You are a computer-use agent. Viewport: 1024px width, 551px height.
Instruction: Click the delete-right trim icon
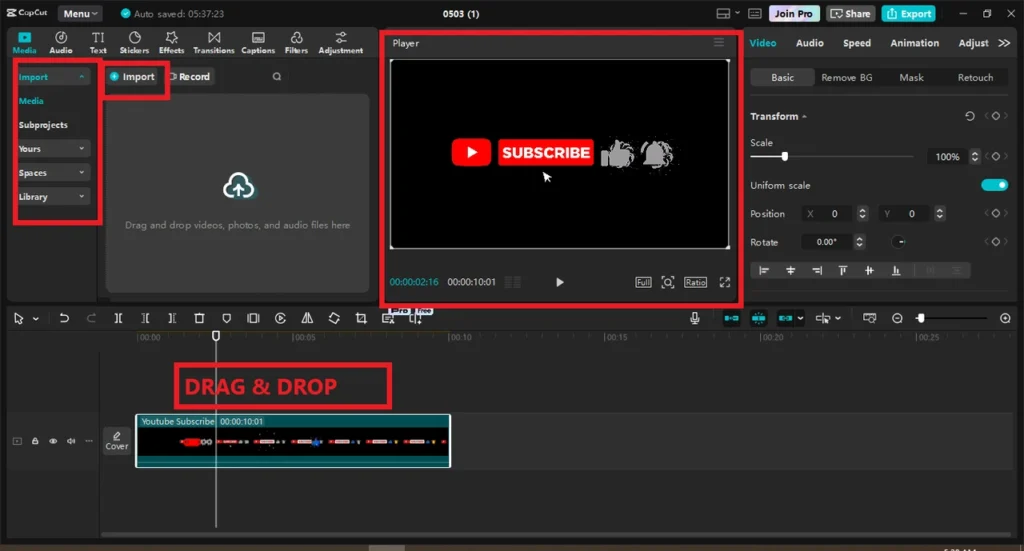[172, 318]
